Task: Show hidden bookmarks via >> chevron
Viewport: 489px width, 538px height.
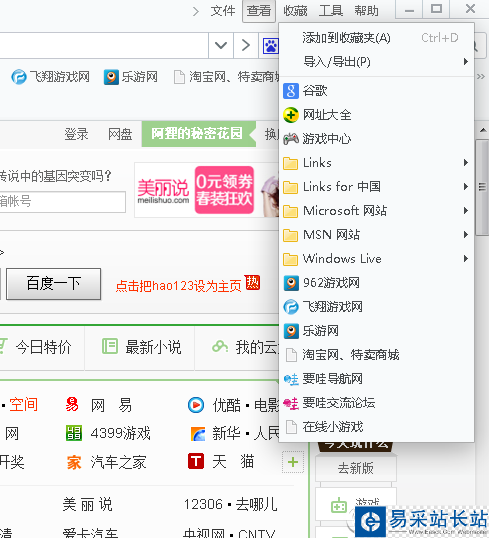Action: click(481, 77)
